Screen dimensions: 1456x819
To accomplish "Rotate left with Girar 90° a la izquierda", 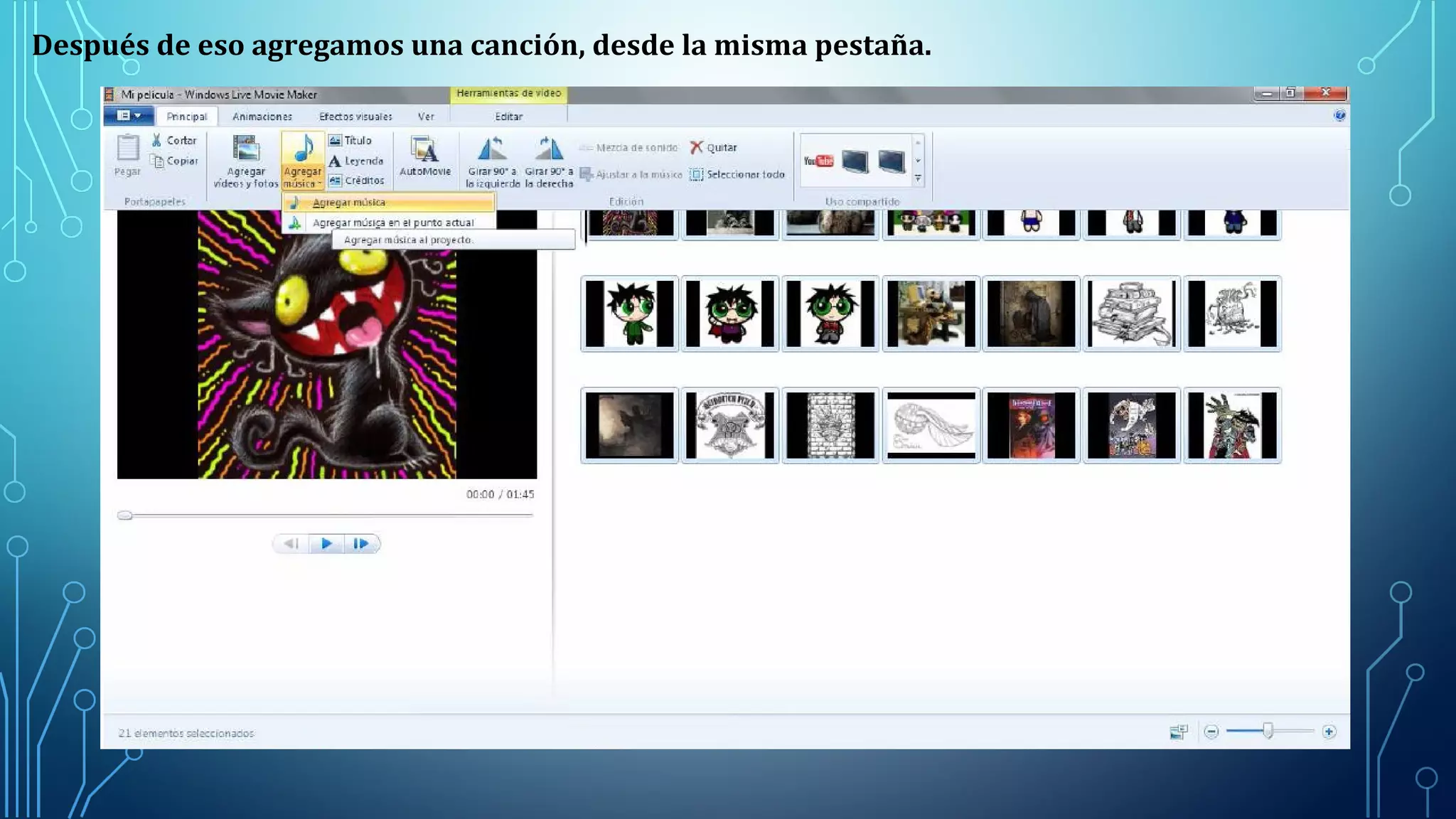I will (x=492, y=149).
